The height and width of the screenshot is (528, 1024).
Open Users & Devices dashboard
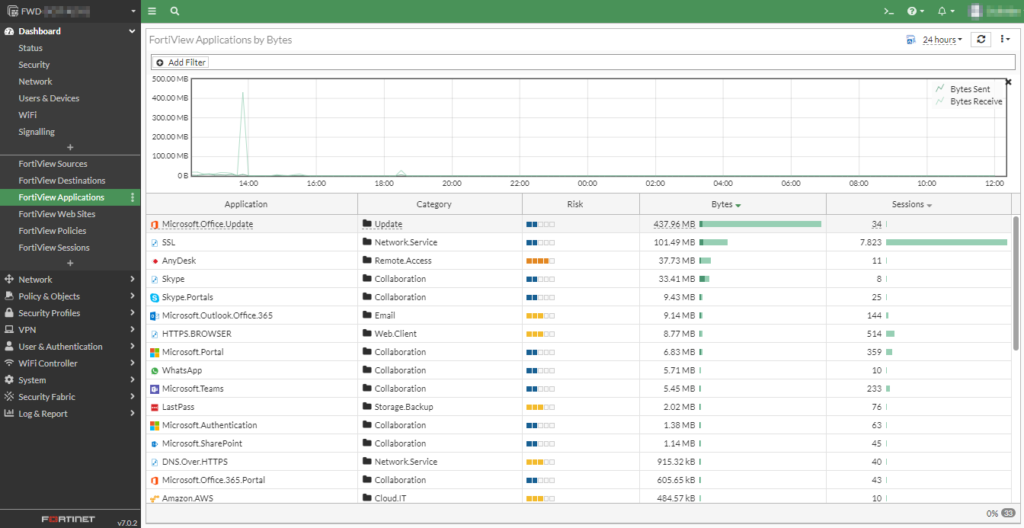(x=49, y=98)
